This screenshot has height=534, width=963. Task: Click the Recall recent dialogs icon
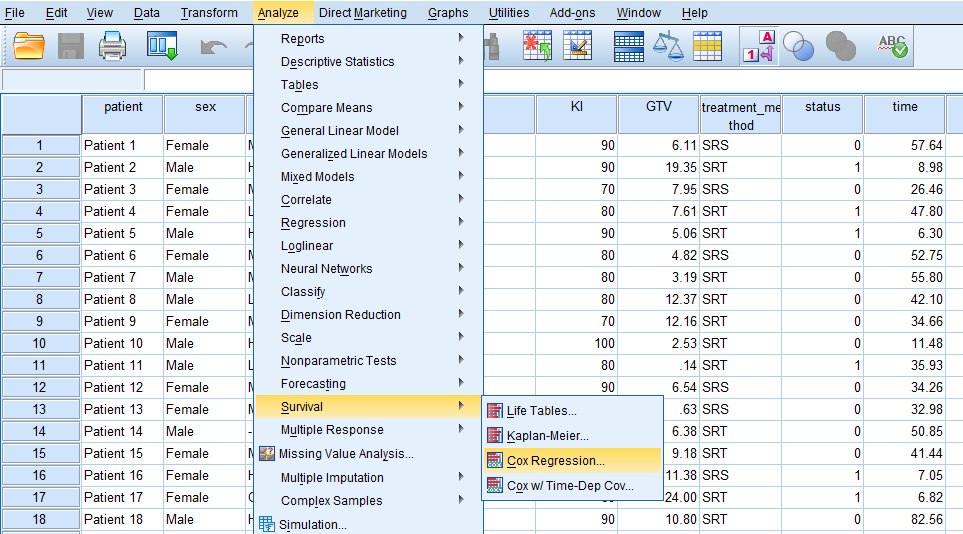[162, 46]
